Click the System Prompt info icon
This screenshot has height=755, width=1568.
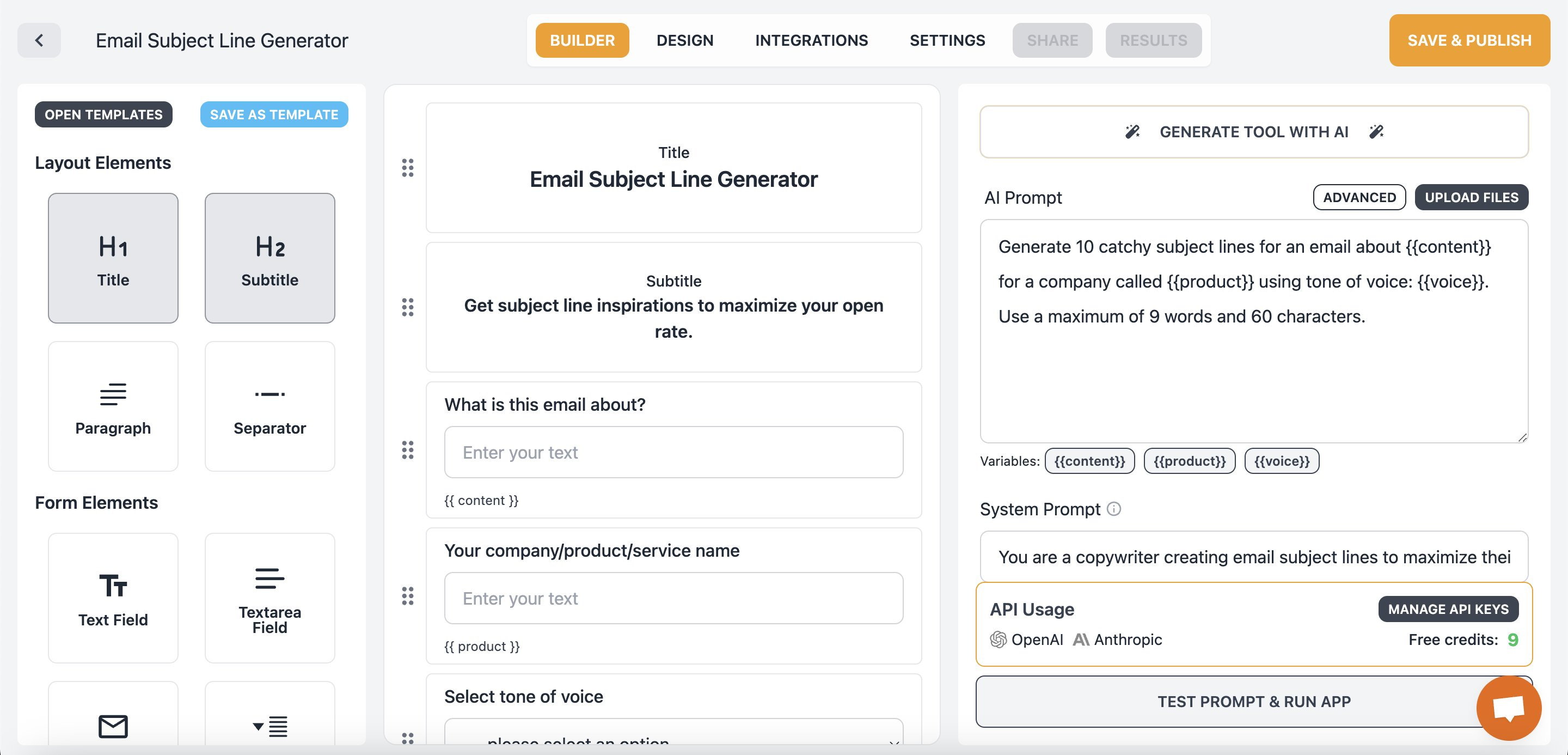tap(1113, 508)
